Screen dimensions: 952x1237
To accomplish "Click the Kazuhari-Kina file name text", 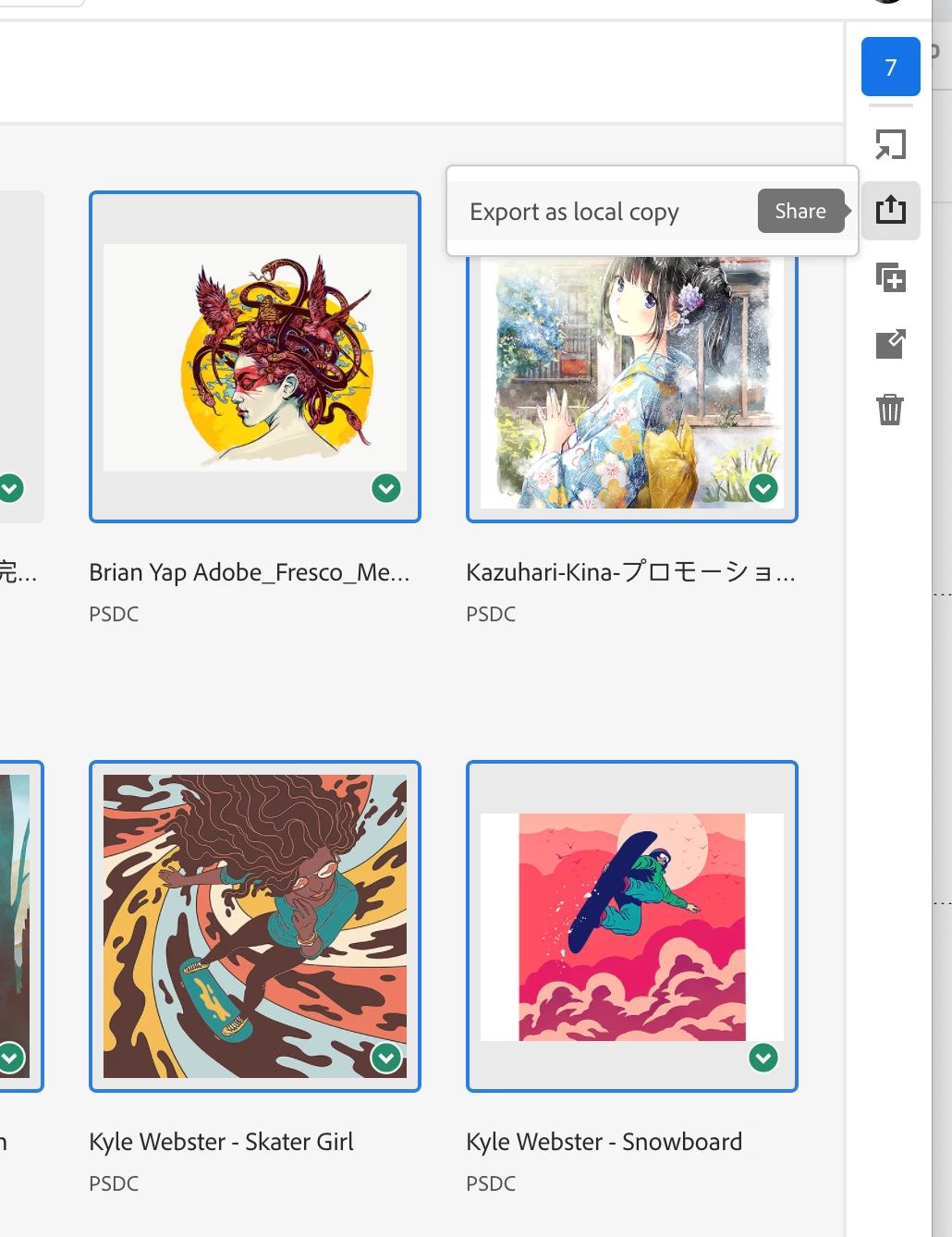I will point(630,573).
